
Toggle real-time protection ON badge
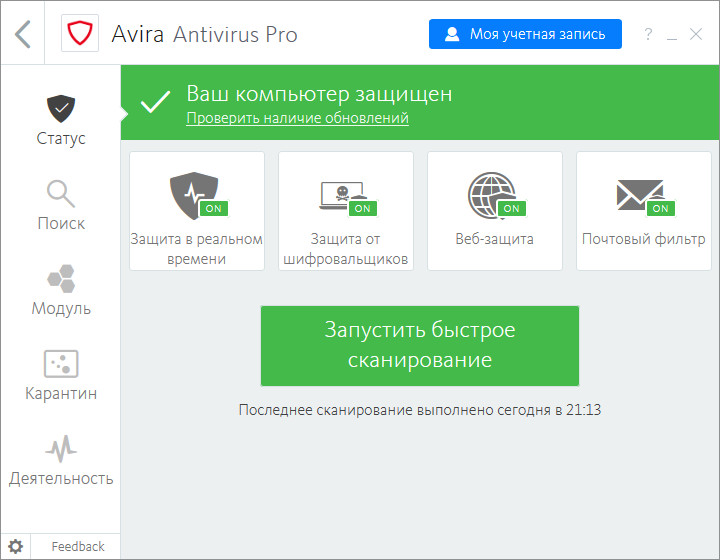point(213,208)
